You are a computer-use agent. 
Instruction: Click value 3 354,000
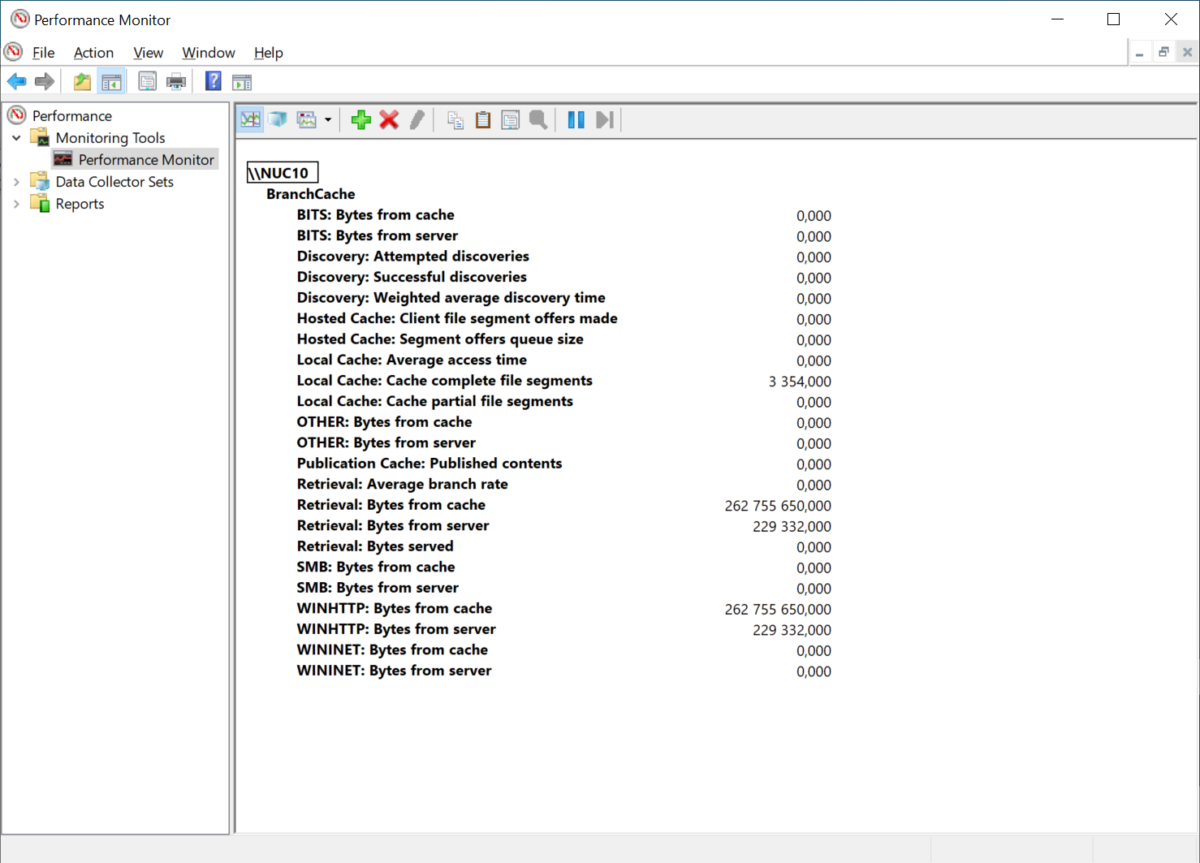800,382
